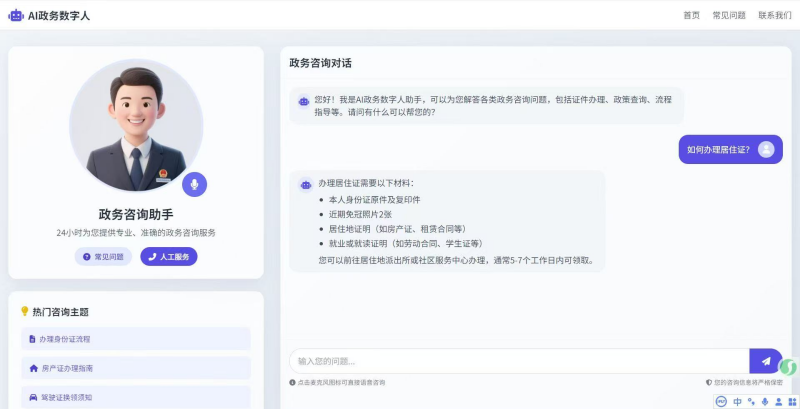Click the car icon in 驾驶证换领须知
Viewport: 800px width, 409px height.
tap(33, 397)
